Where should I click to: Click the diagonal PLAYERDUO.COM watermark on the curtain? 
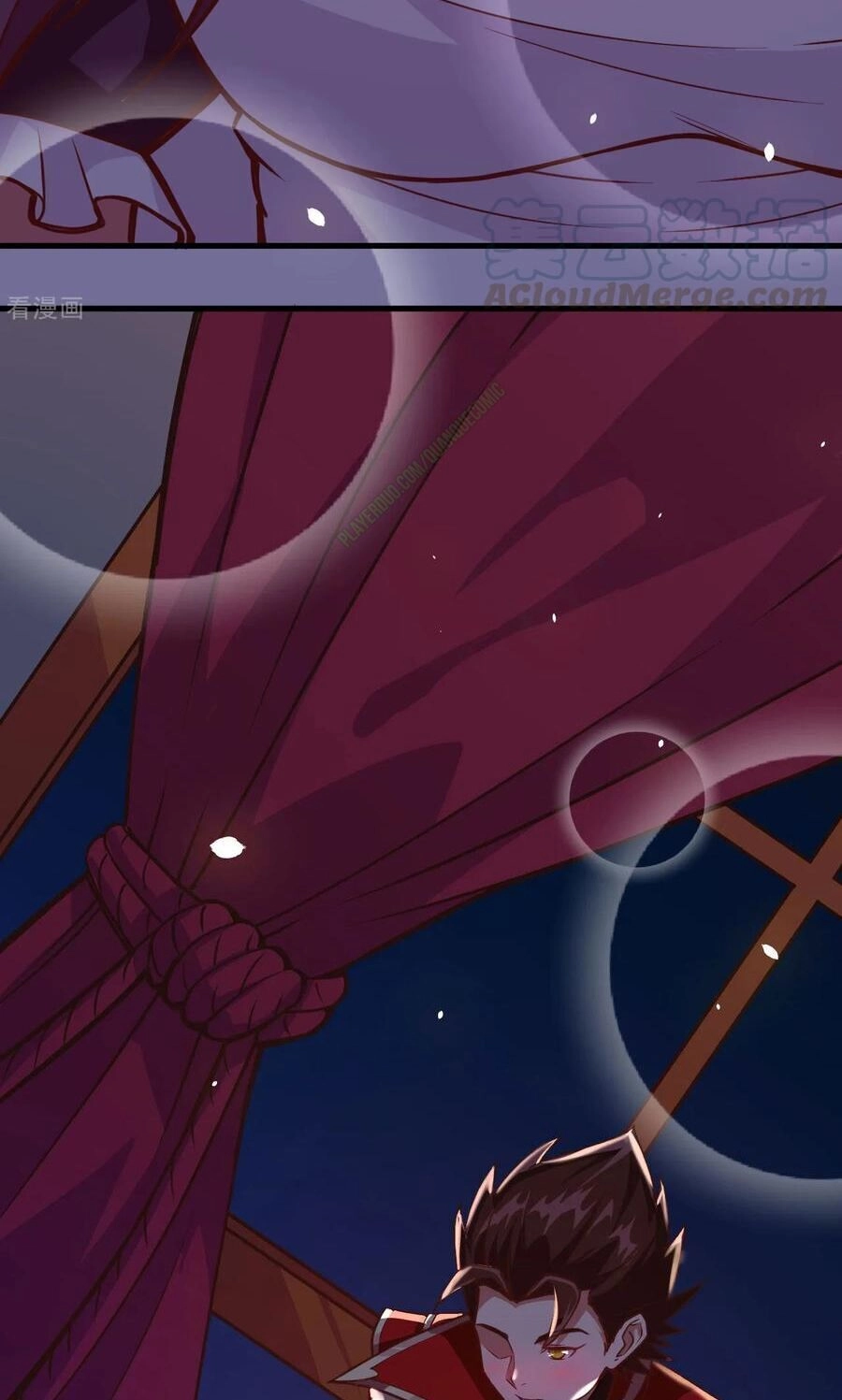tap(421, 466)
